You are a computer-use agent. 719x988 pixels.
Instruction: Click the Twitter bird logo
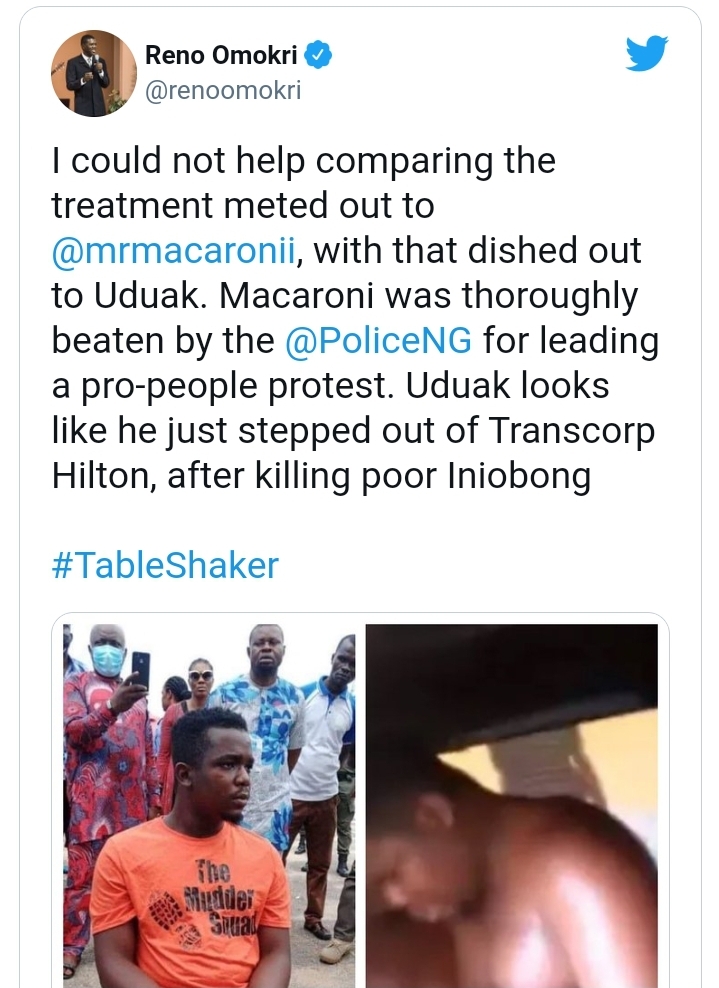pyautogui.click(x=646, y=54)
